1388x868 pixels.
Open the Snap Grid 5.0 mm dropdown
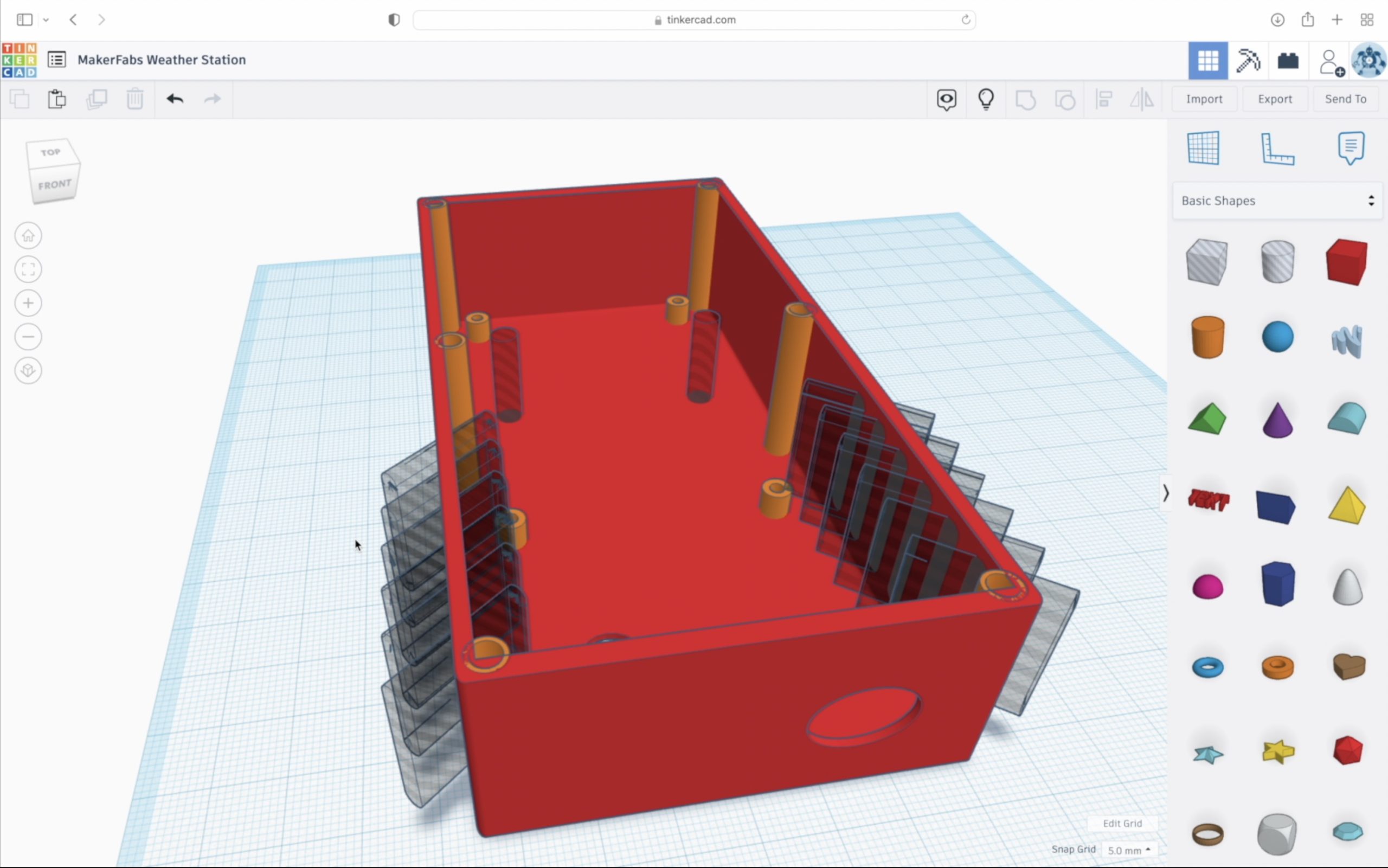(1128, 850)
